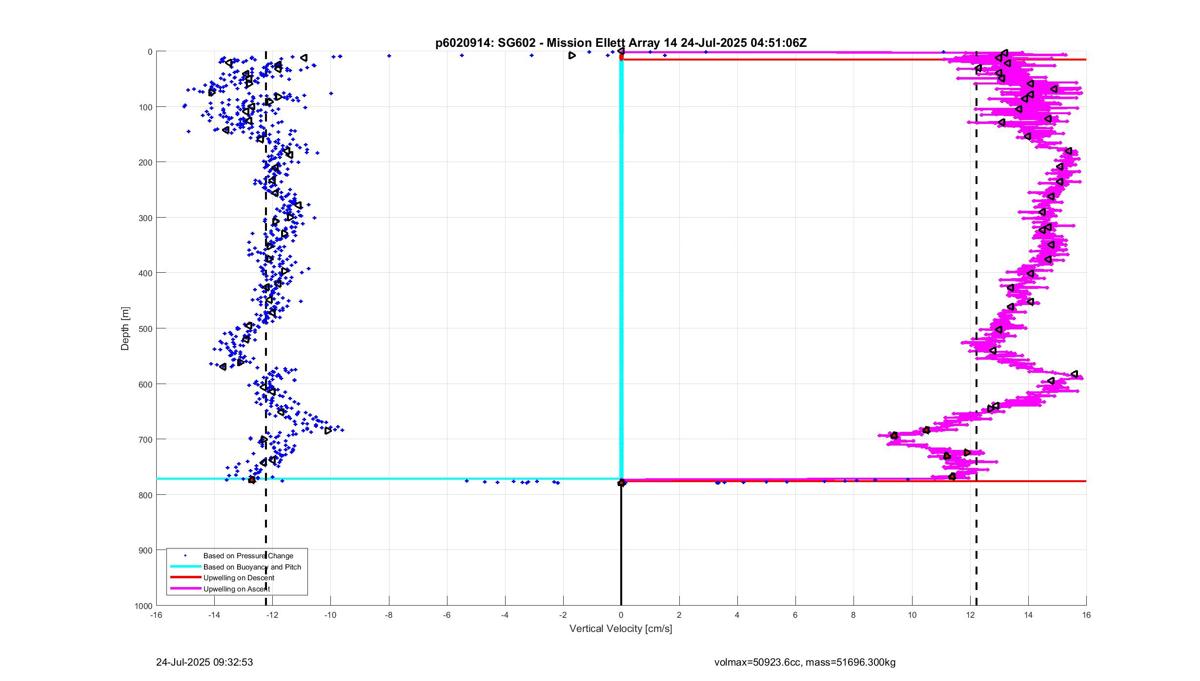Click the depth-axis tick label '100'

pyautogui.click(x=145, y=107)
